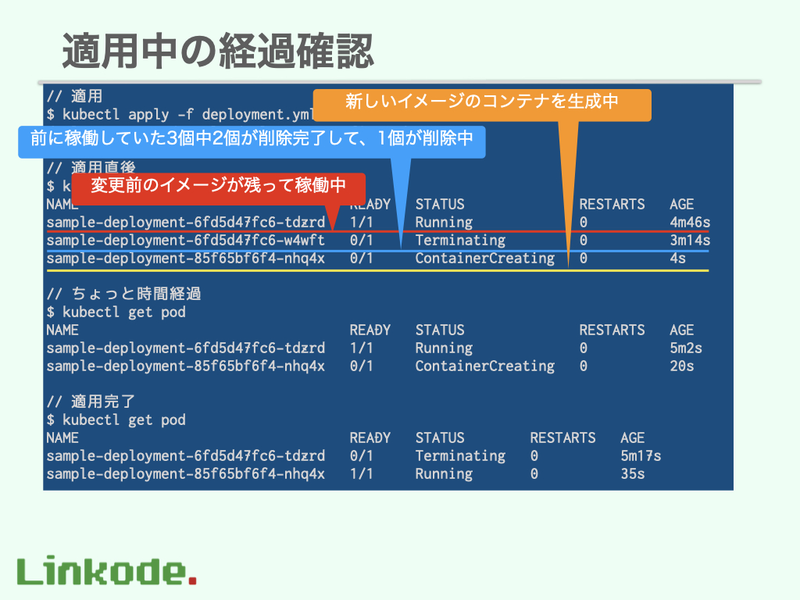Click the age value "35s"
This screenshot has width=800, height=600.
click(x=633, y=474)
